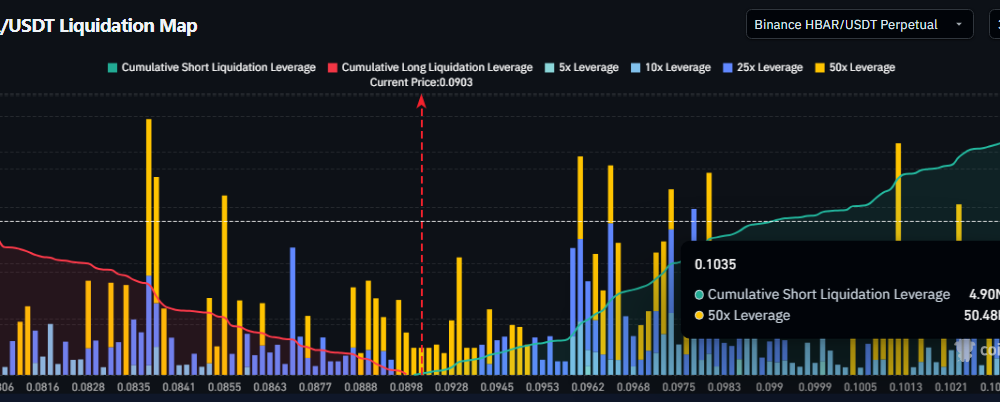1000x402 pixels.
Task: Click the watermark logo at bottom right
Action: (968, 349)
